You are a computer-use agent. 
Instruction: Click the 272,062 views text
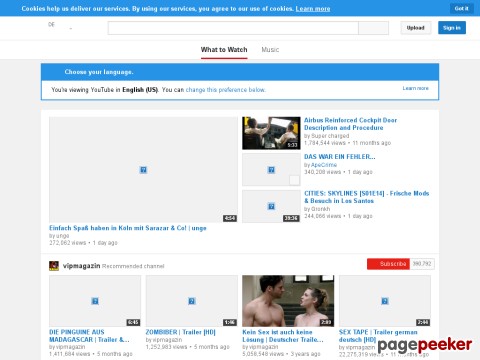click(68, 243)
